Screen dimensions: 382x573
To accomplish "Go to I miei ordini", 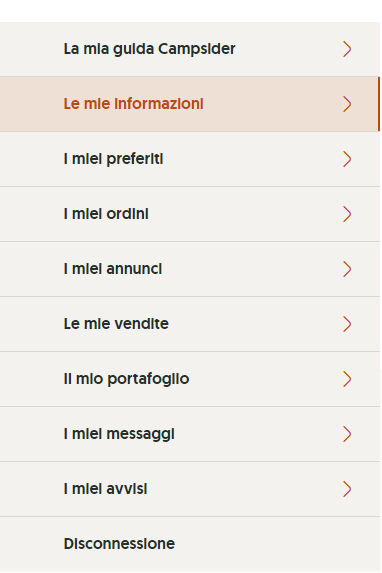I will click(x=190, y=214).
